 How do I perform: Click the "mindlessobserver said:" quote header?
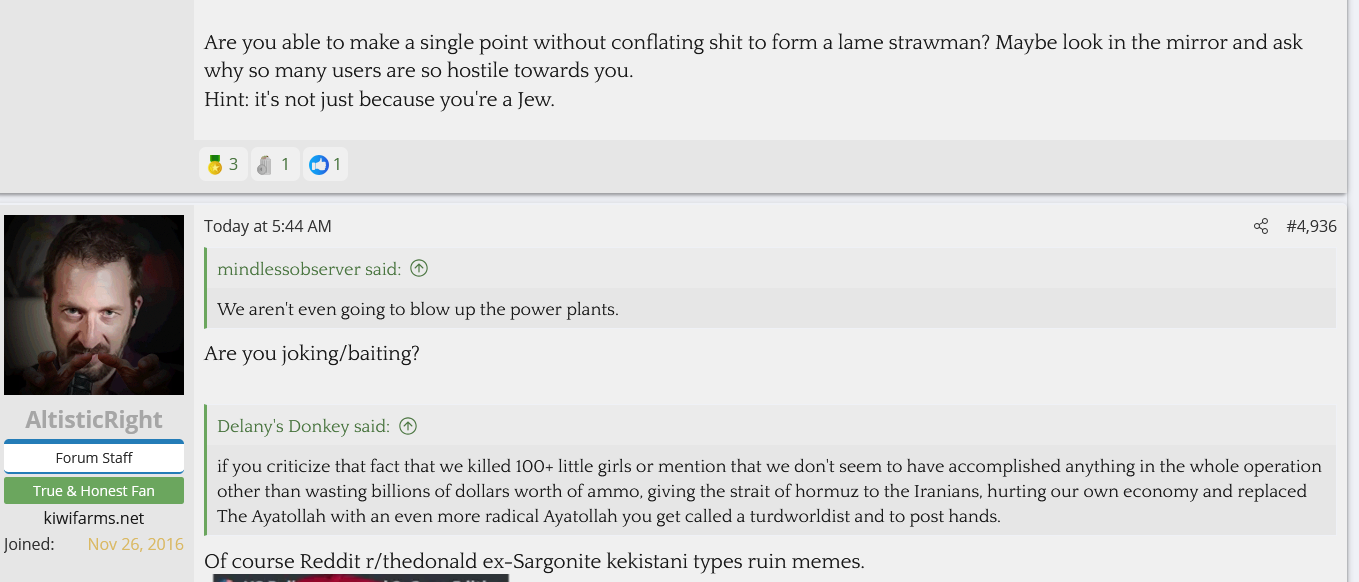pyautogui.click(x=309, y=268)
